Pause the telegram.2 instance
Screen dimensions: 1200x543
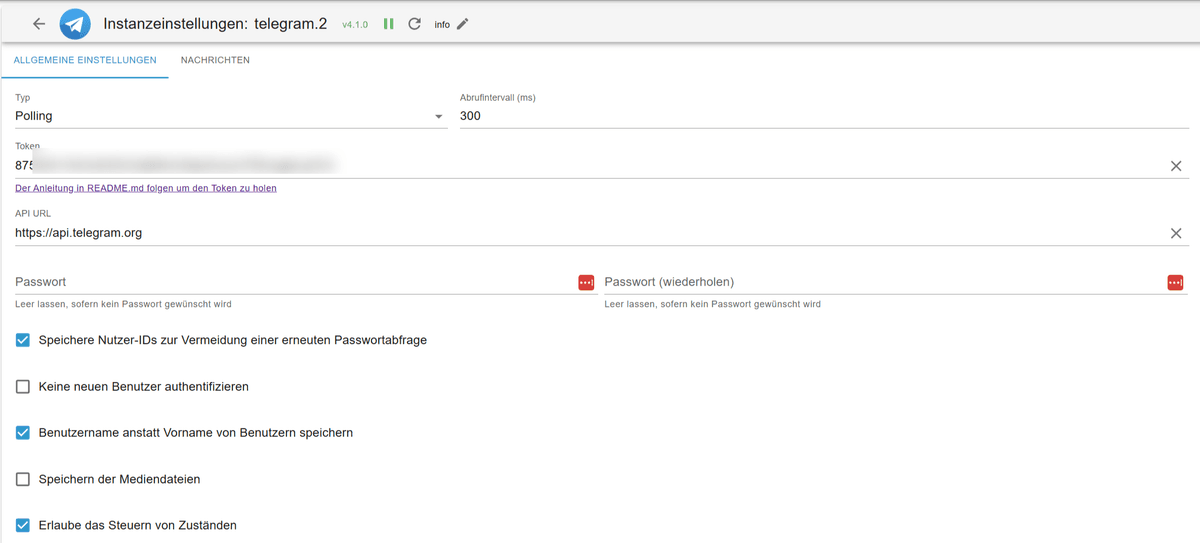click(x=389, y=24)
